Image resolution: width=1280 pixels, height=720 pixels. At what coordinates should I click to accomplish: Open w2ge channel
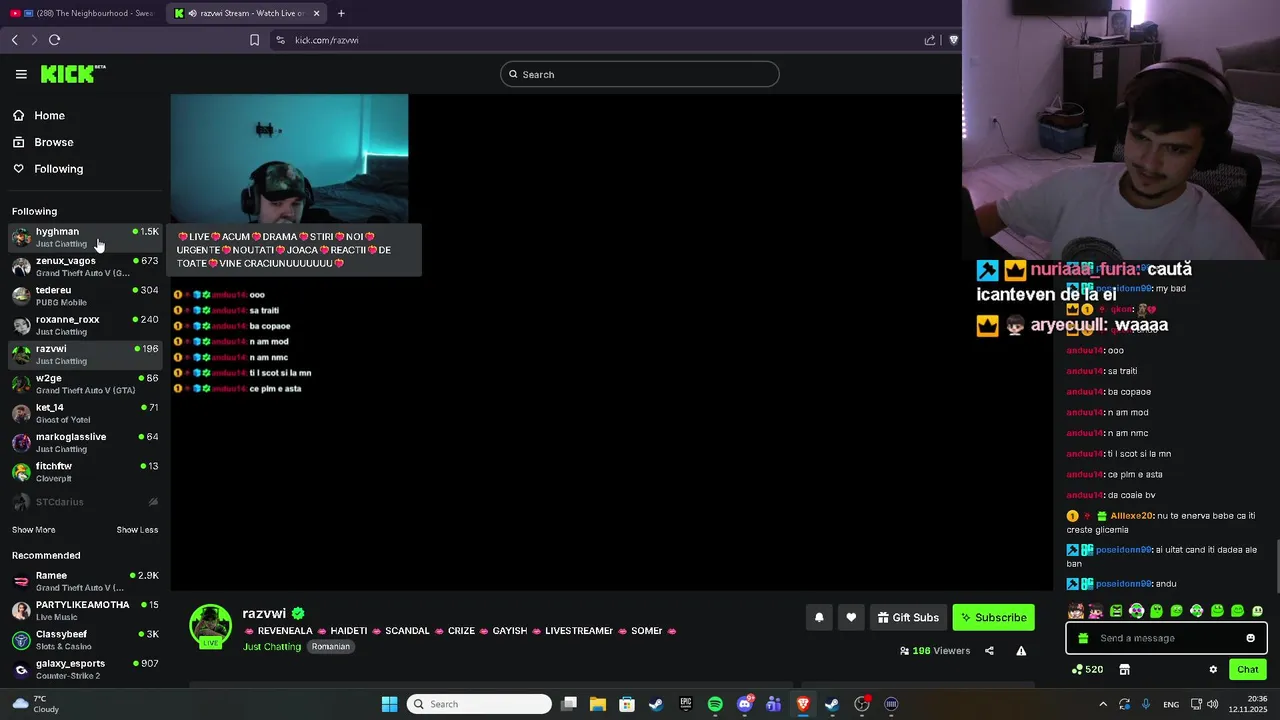coord(85,384)
